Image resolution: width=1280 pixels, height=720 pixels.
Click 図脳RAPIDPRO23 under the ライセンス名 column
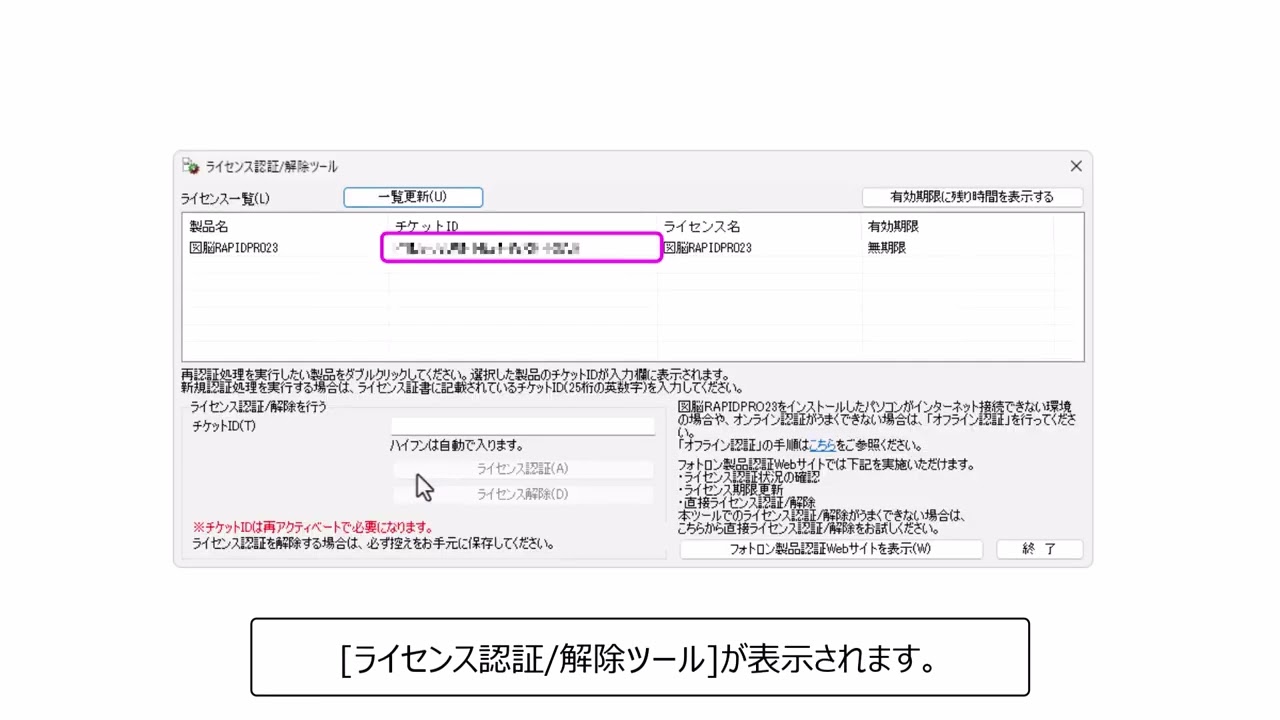click(x=709, y=247)
